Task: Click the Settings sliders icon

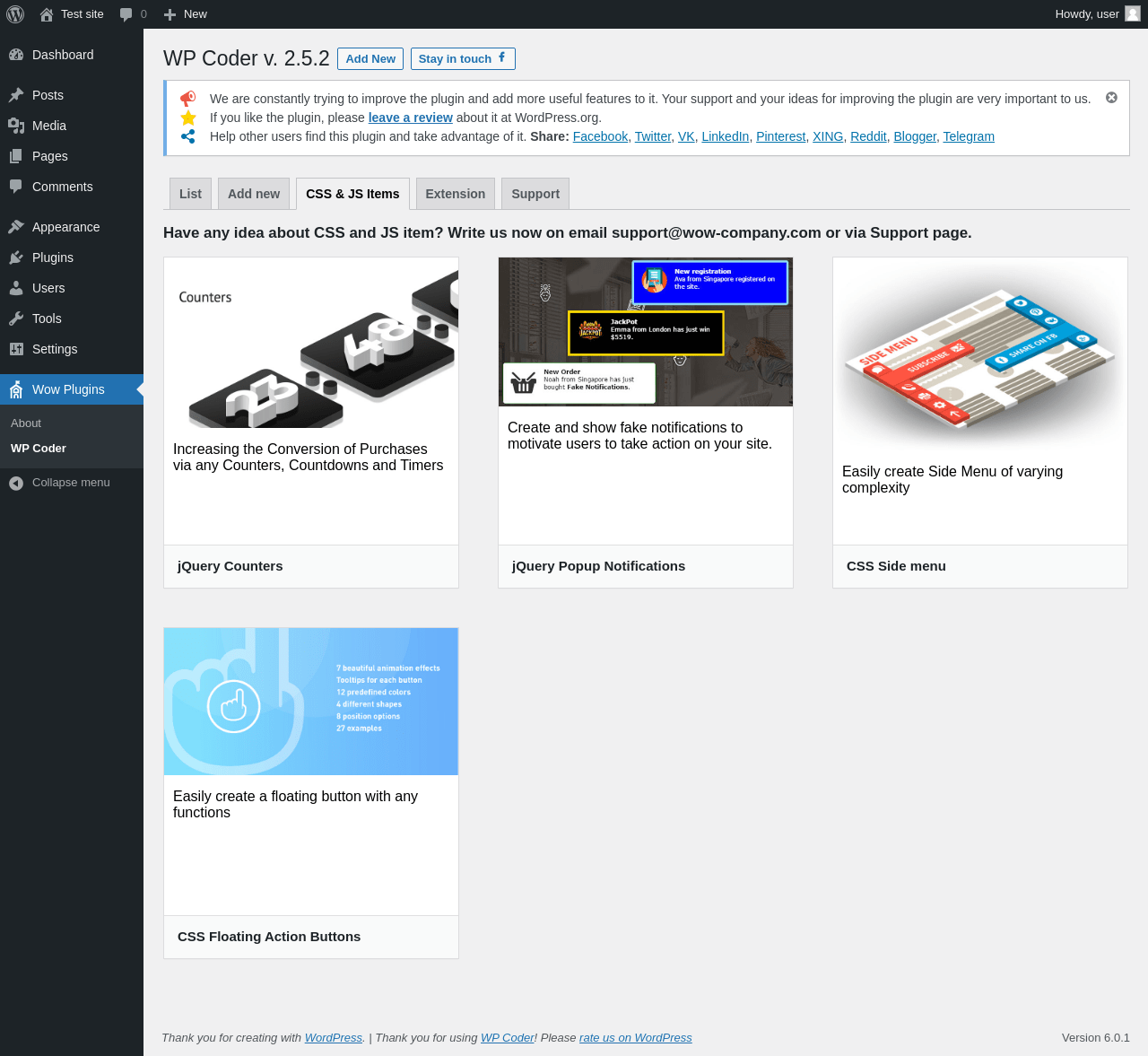Action: tap(16, 349)
